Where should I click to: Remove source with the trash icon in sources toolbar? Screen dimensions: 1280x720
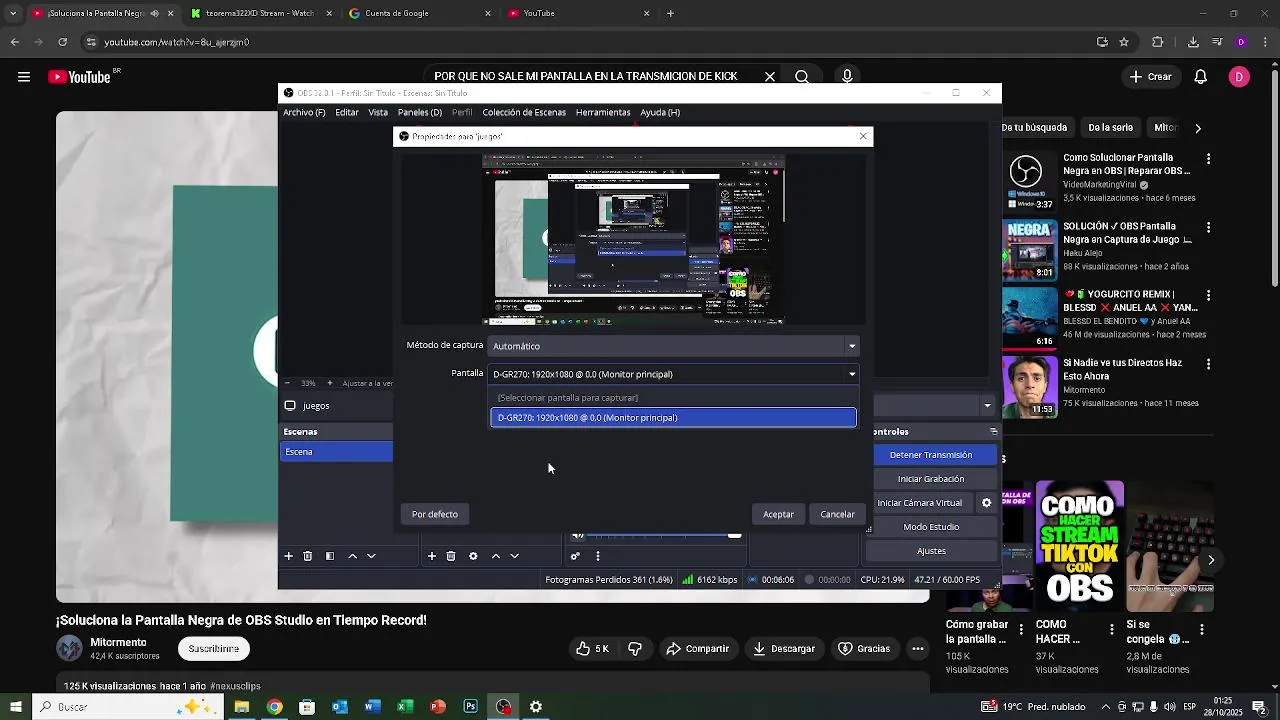point(451,556)
